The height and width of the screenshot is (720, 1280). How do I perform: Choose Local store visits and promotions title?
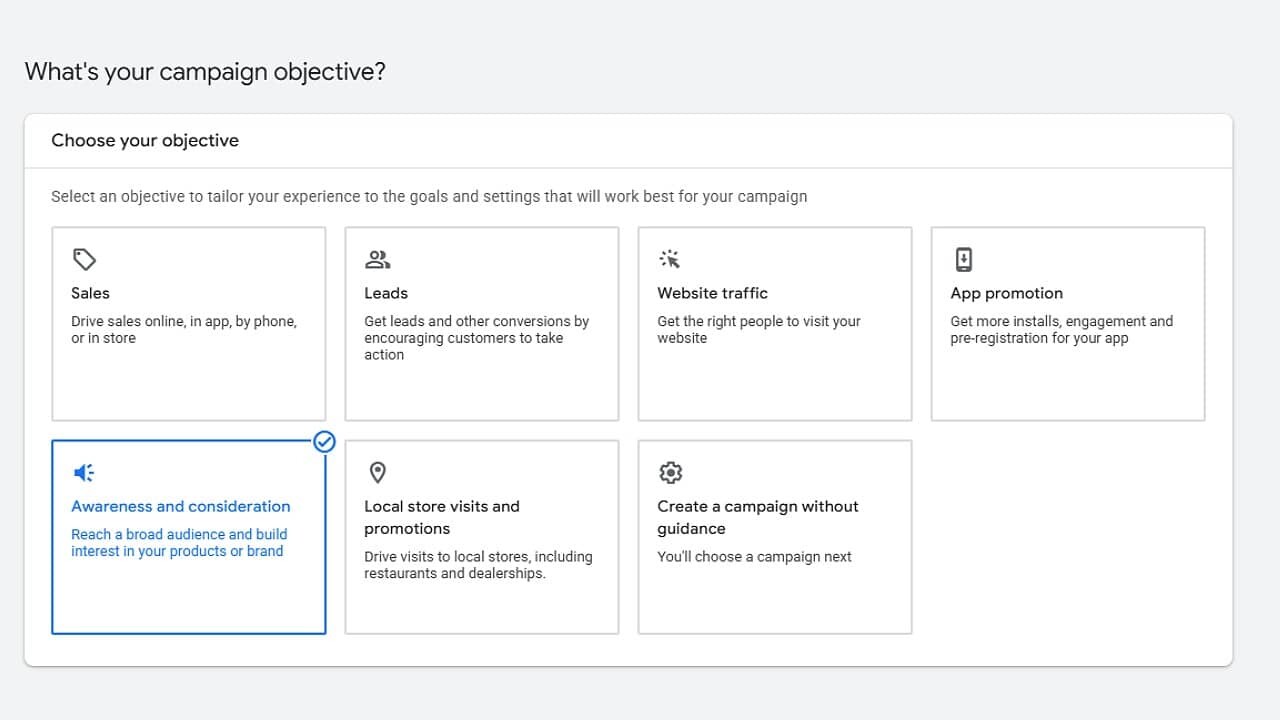(x=442, y=517)
